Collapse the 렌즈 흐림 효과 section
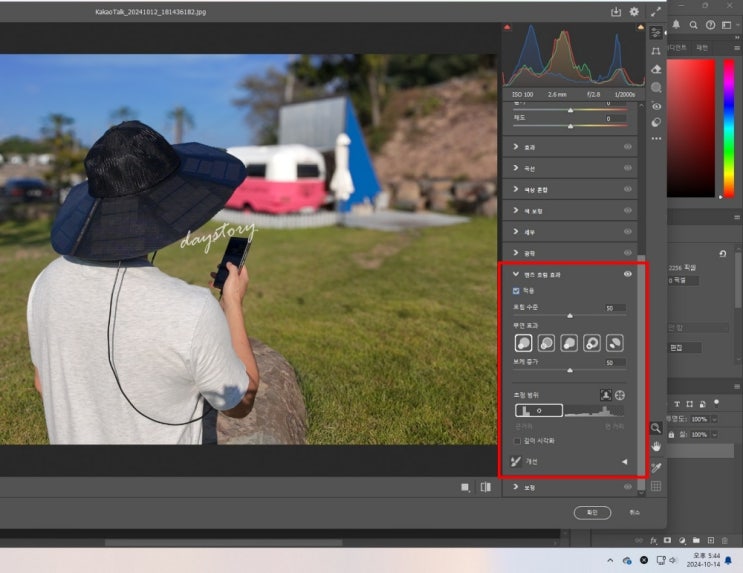This screenshot has height=573, width=743. coord(515,273)
